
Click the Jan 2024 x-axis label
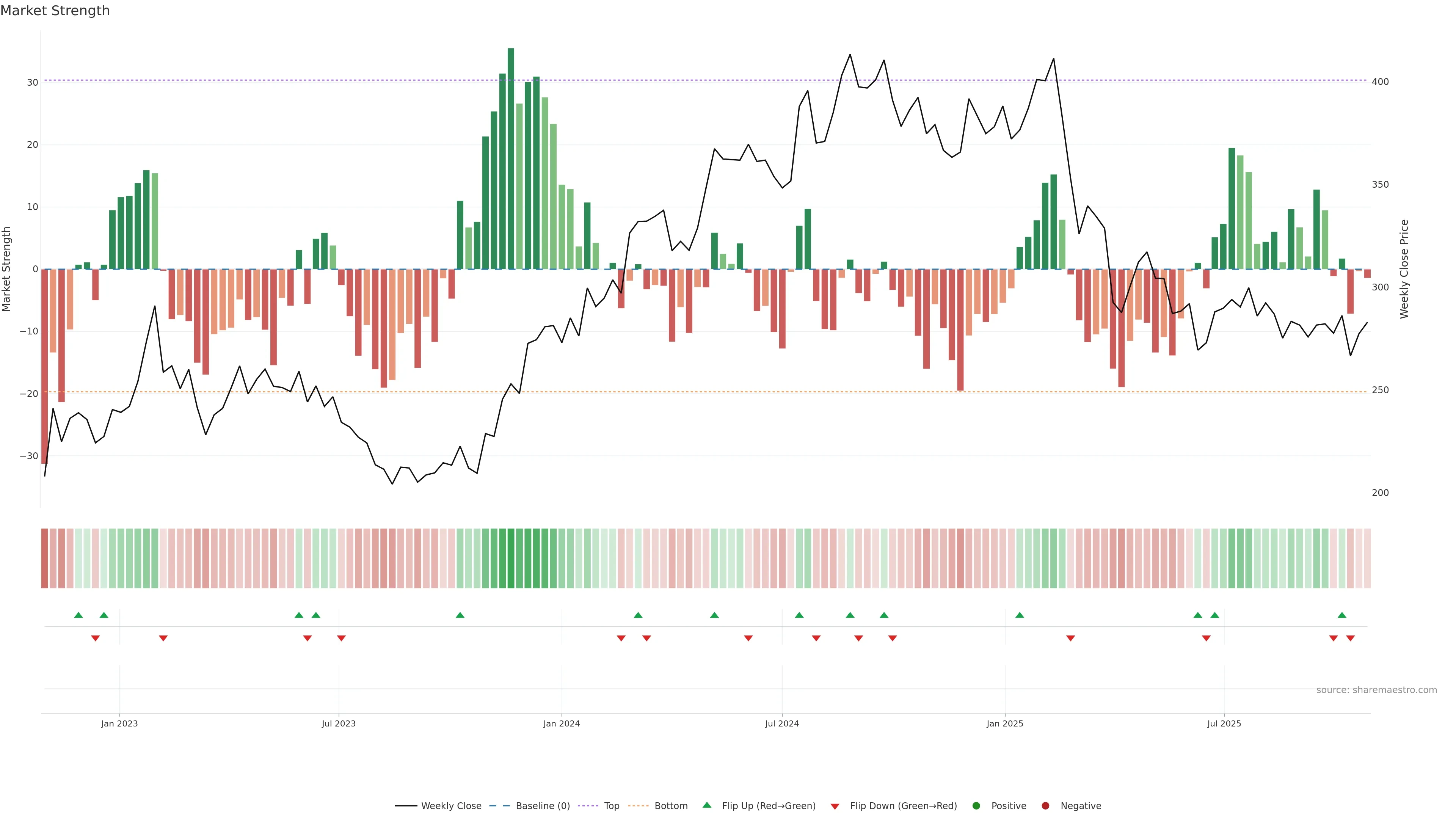pyautogui.click(x=561, y=723)
